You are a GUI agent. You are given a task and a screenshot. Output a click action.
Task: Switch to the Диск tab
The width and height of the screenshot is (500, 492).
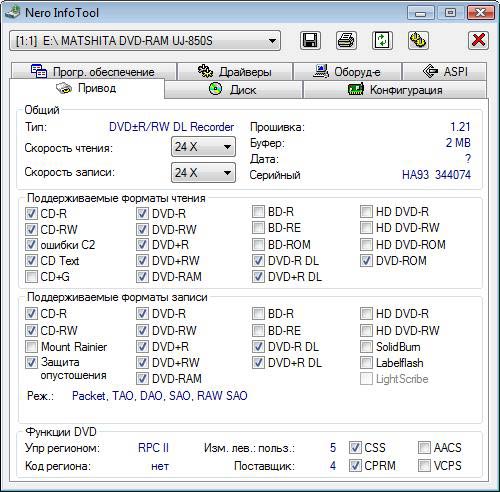233,89
